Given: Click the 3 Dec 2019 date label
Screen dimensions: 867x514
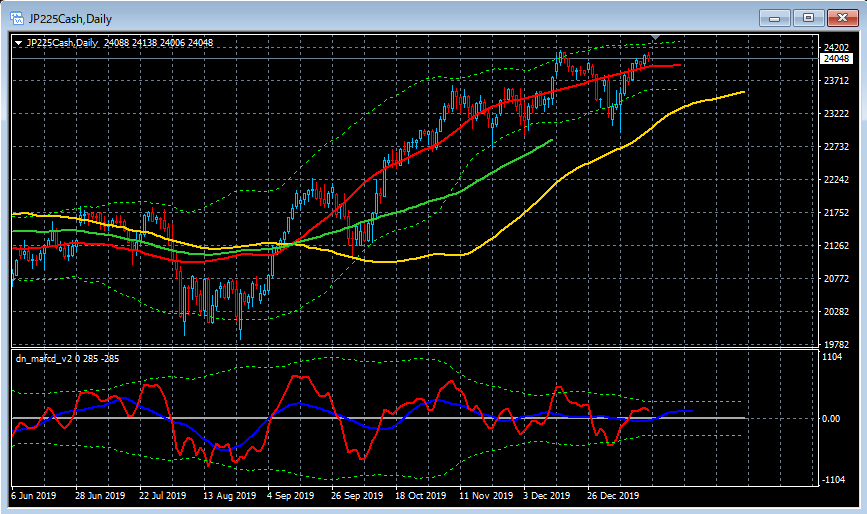Looking at the screenshot, I should click(547, 496).
